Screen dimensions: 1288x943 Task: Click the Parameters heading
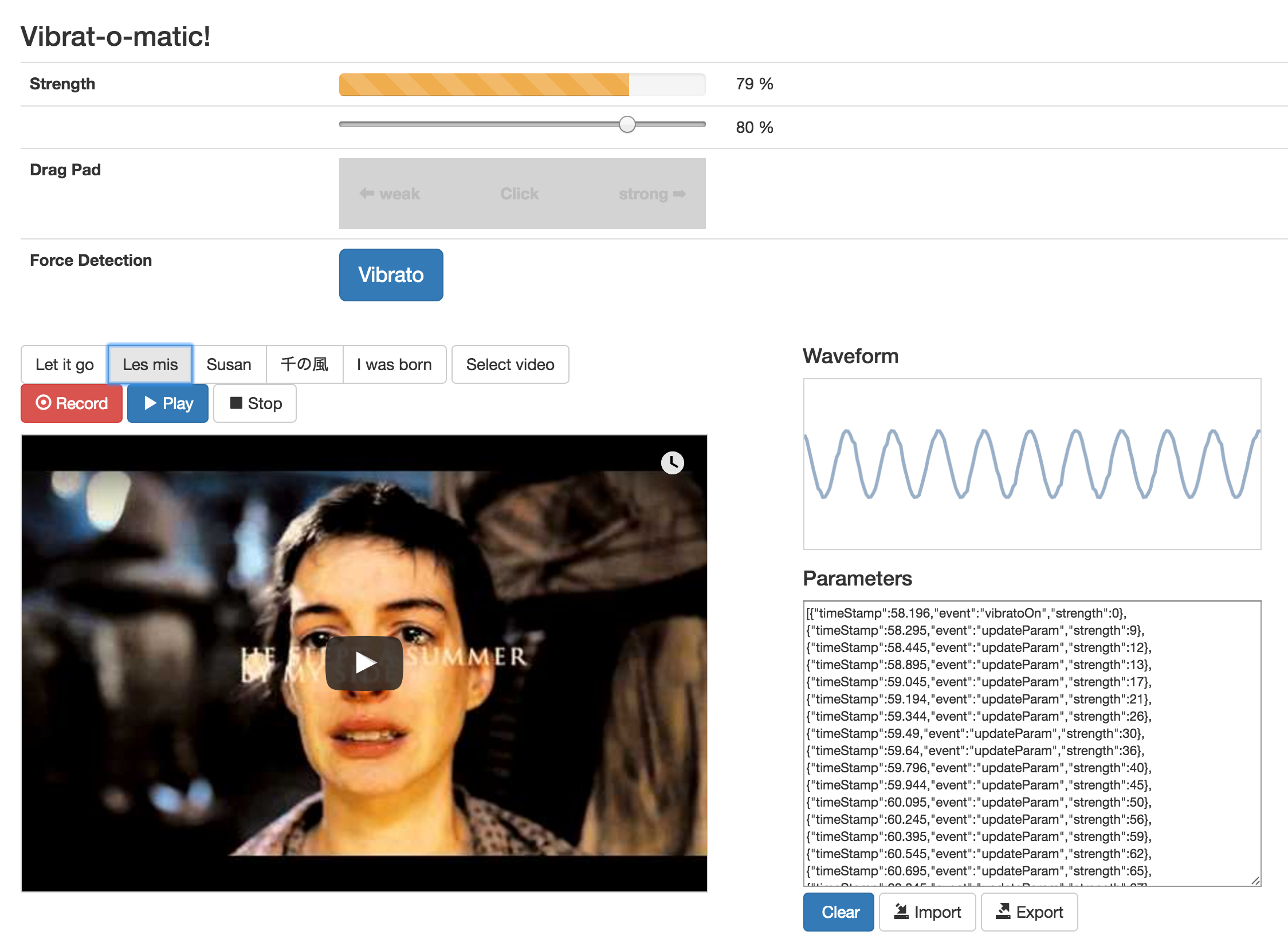click(858, 578)
